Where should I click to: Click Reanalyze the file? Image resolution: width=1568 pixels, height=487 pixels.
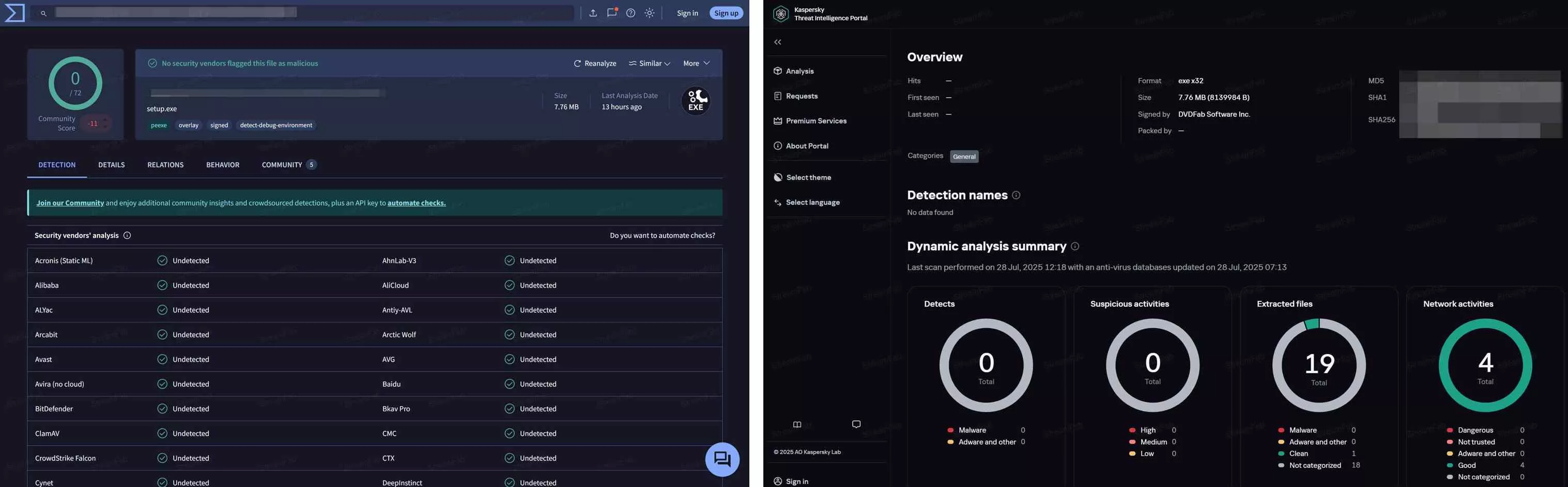595,63
